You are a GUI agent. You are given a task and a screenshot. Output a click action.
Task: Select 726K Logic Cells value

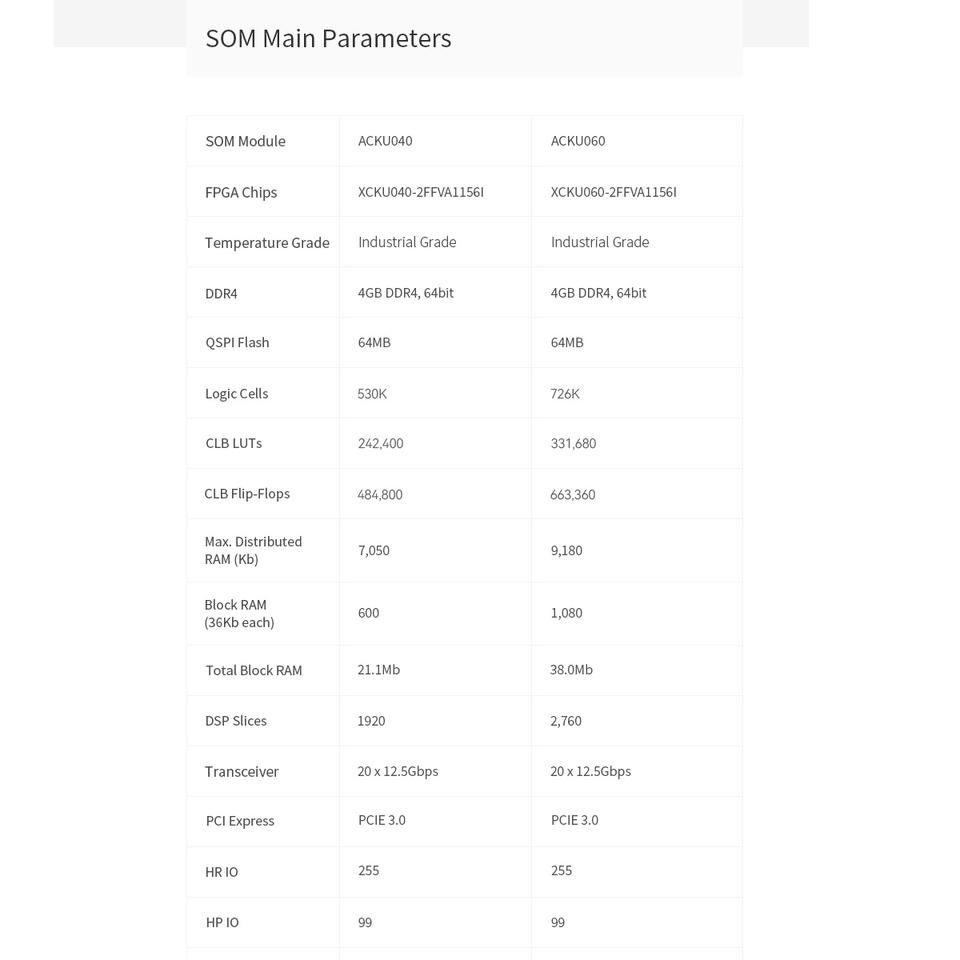pyautogui.click(x=565, y=394)
